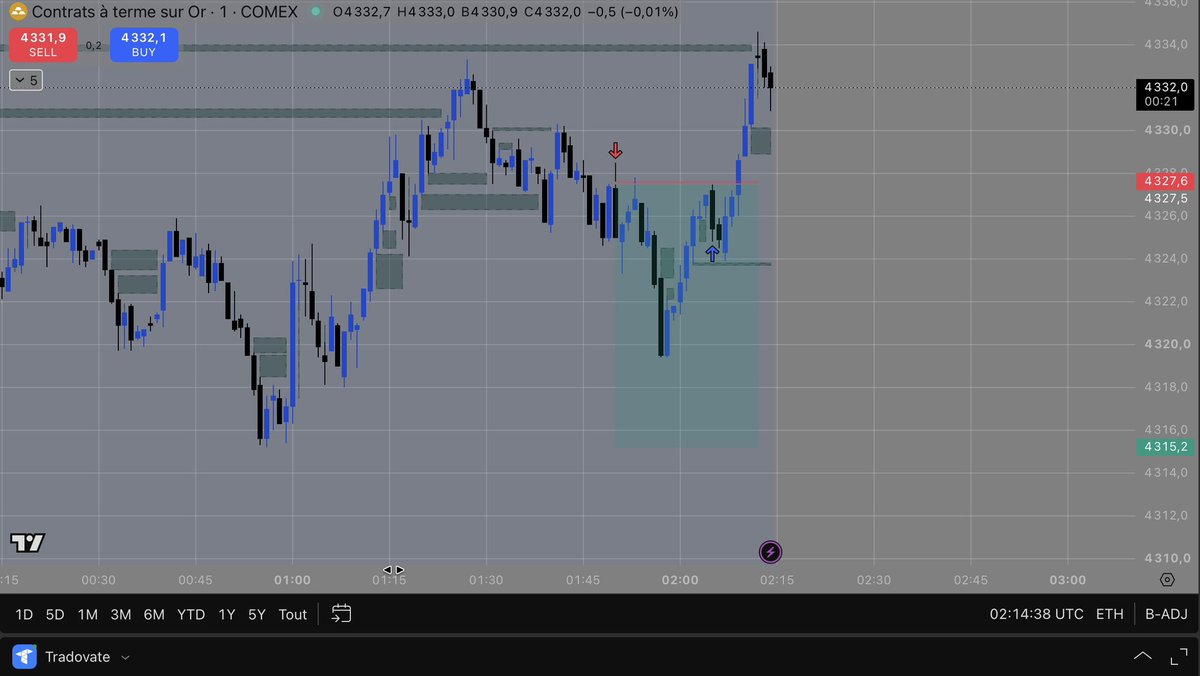Open timezone menu at 02:14:38 UTC
Viewport: 1200px width, 676px height.
1036,614
